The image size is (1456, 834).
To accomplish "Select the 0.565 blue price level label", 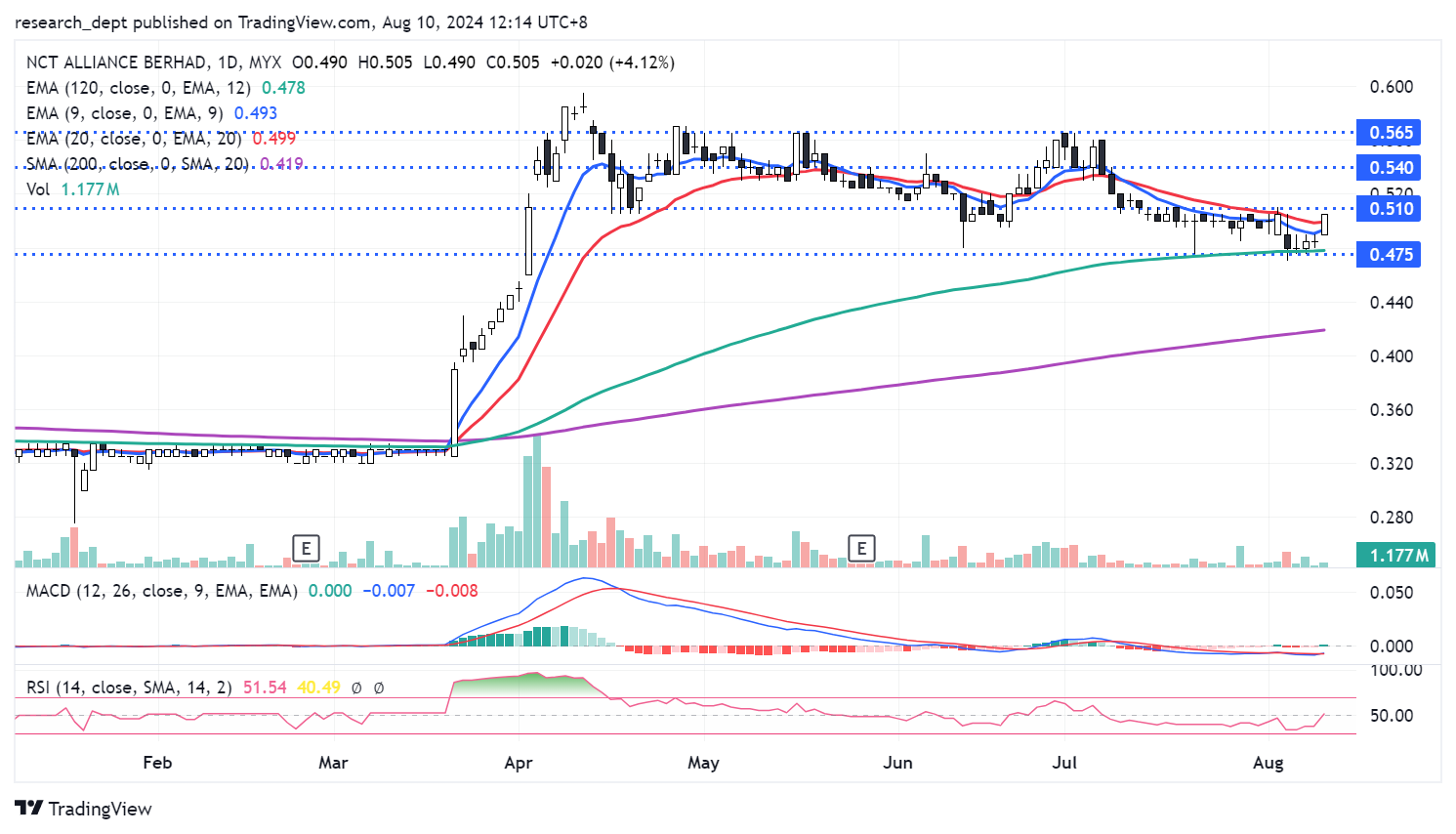I will tap(1390, 133).
